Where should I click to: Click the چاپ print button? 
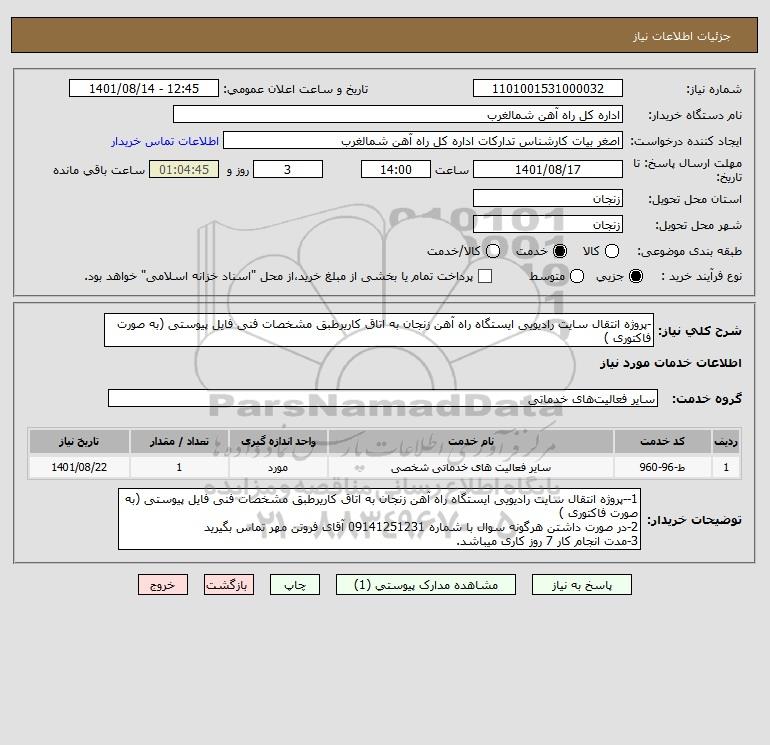[295, 585]
